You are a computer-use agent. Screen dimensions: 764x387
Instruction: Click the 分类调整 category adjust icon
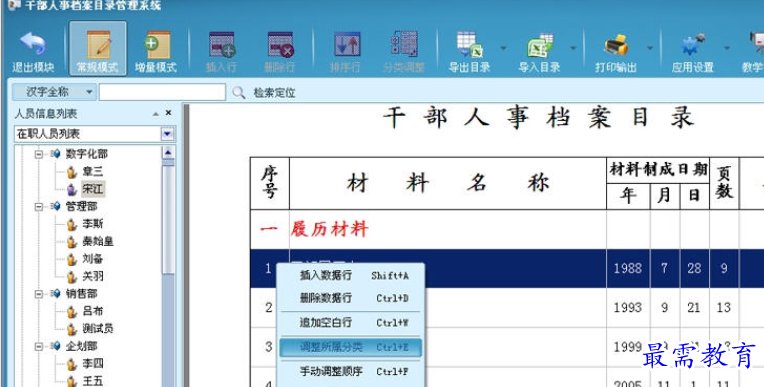pyautogui.click(x=404, y=44)
